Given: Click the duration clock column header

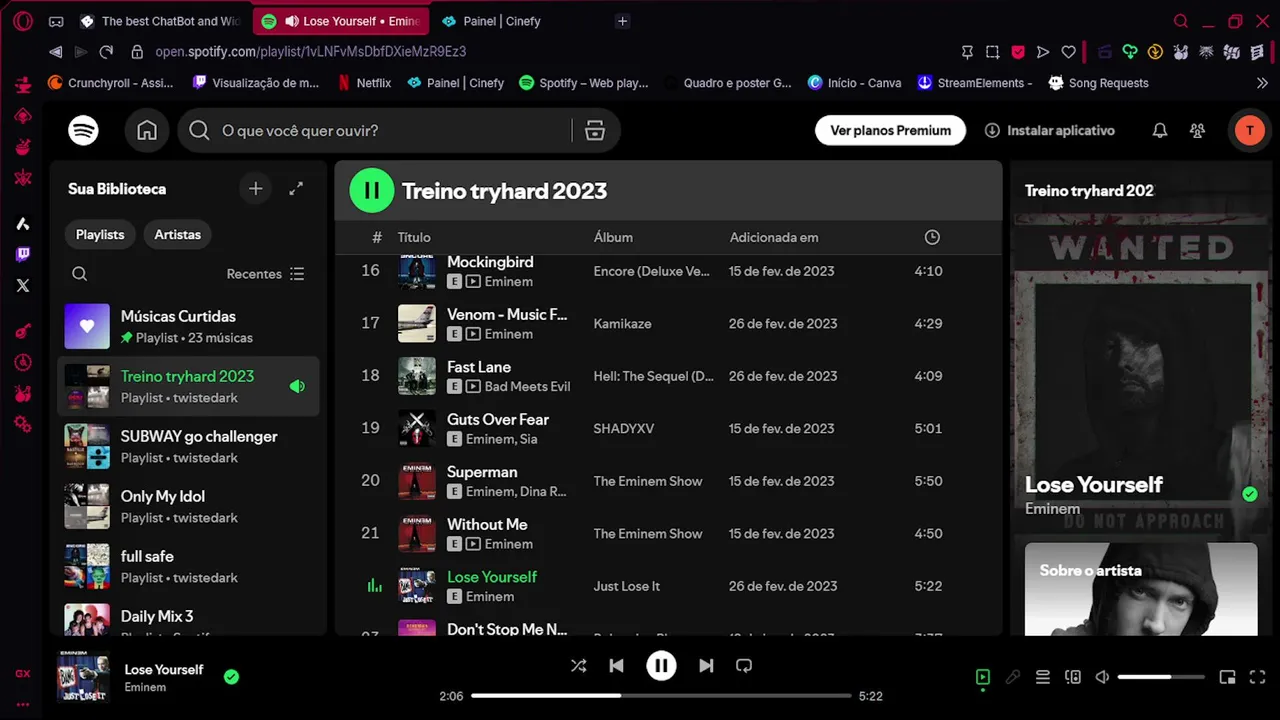Looking at the screenshot, I should tap(932, 237).
